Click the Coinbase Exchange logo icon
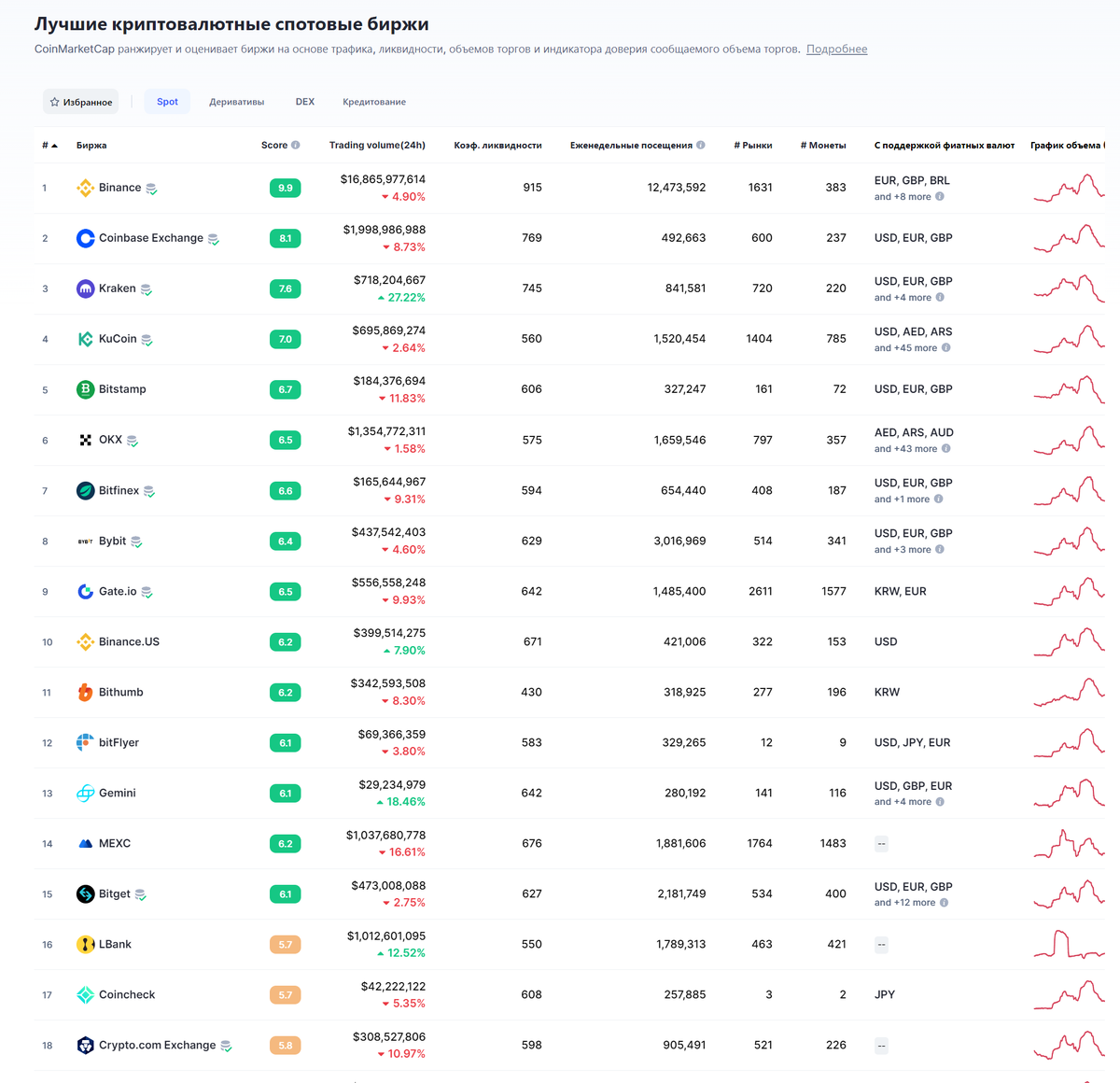The height and width of the screenshot is (1083, 1120). (x=85, y=238)
